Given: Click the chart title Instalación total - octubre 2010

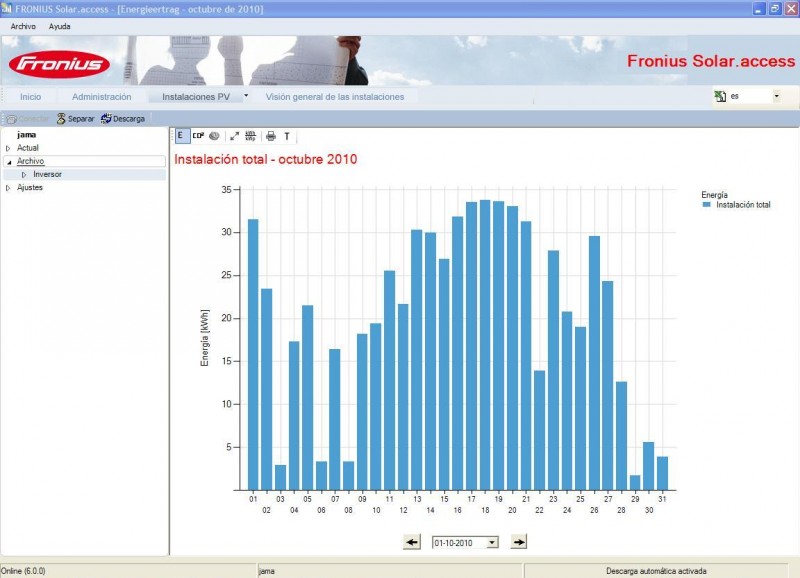Looking at the screenshot, I should click(x=266, y=159).
